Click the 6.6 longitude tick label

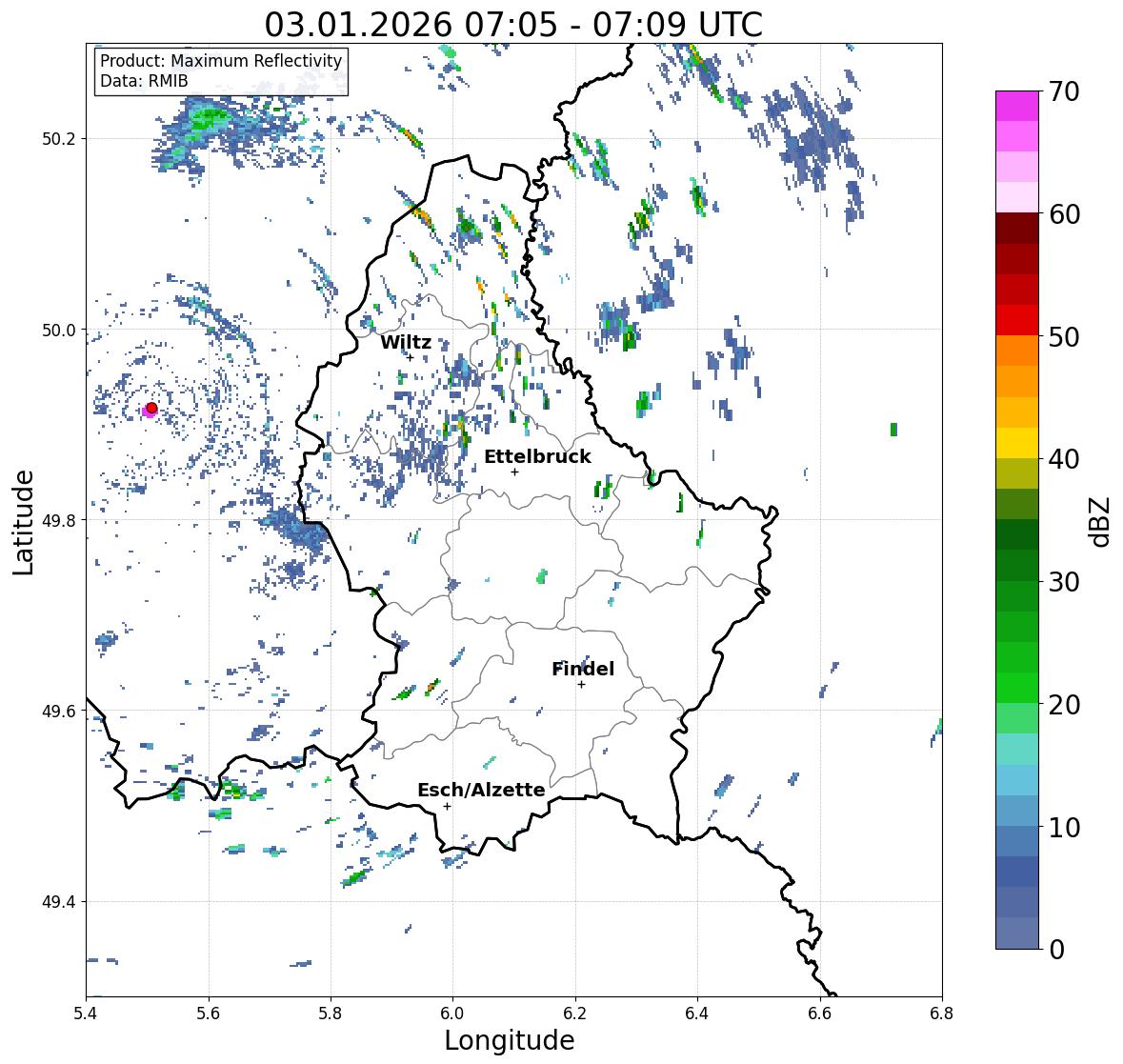pos(820,1014)
